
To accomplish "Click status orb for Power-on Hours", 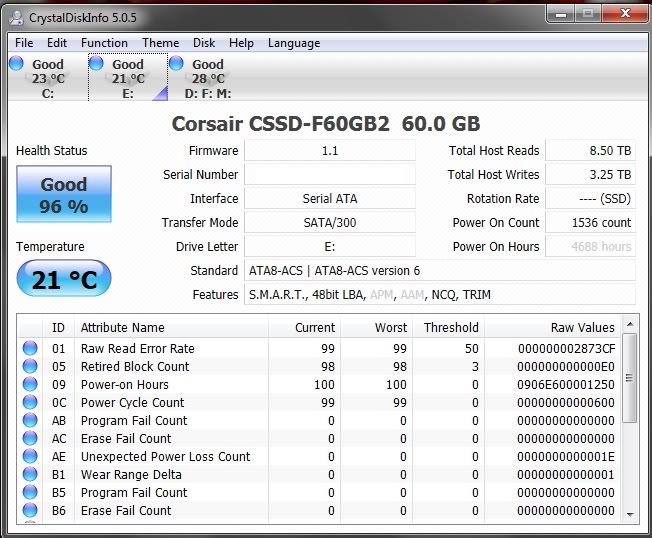I will [x=30, y=385].
